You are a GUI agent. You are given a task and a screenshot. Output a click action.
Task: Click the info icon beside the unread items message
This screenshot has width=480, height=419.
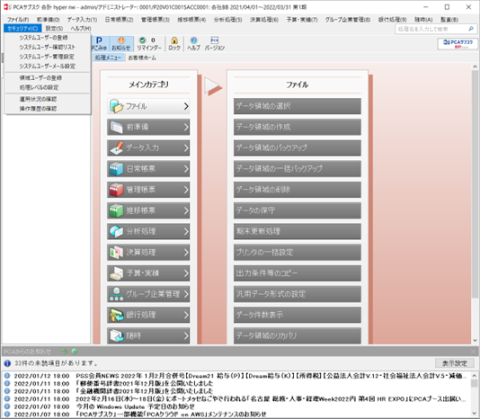[7, 363]
